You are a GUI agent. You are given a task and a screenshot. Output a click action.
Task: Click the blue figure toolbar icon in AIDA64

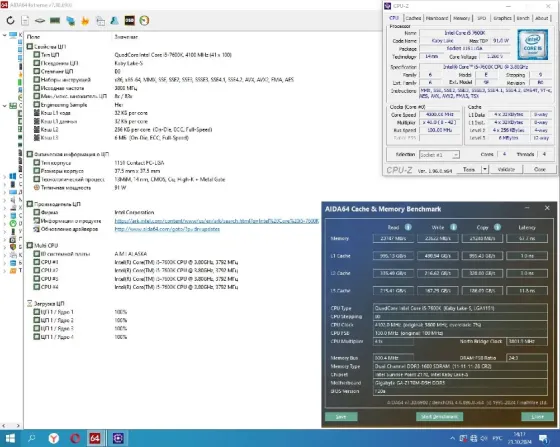pos(115,21)
